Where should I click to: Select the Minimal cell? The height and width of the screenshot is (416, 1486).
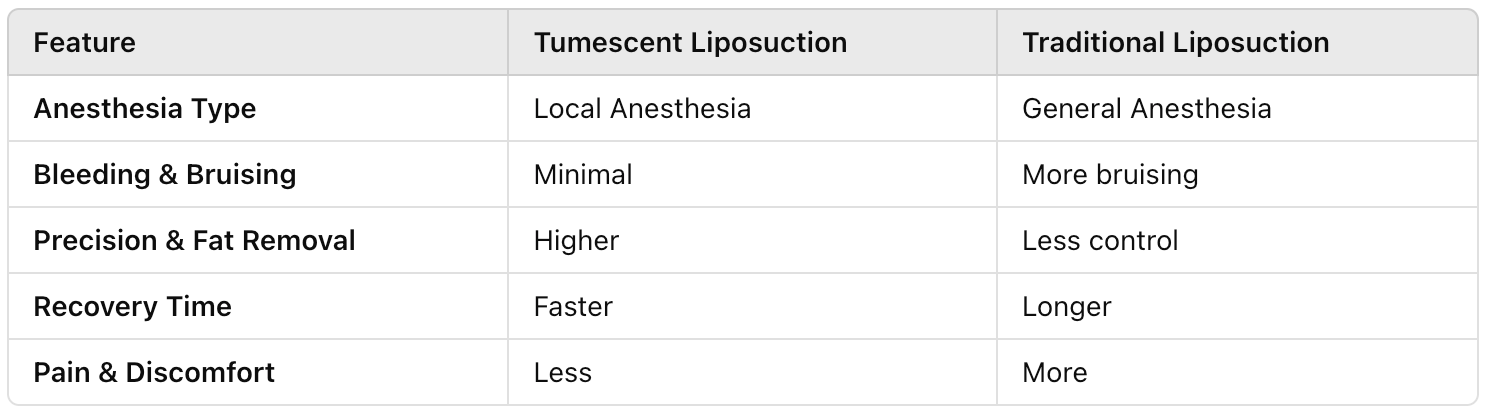(583, 174)
